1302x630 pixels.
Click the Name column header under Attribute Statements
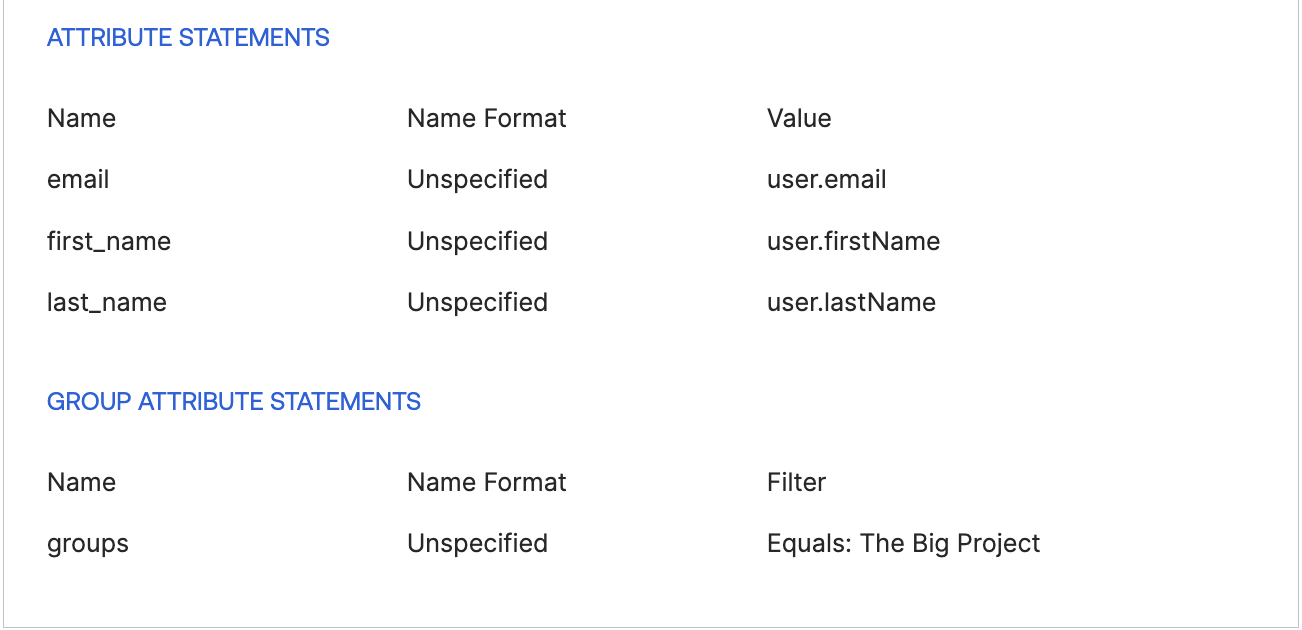[x=81, y=118]
